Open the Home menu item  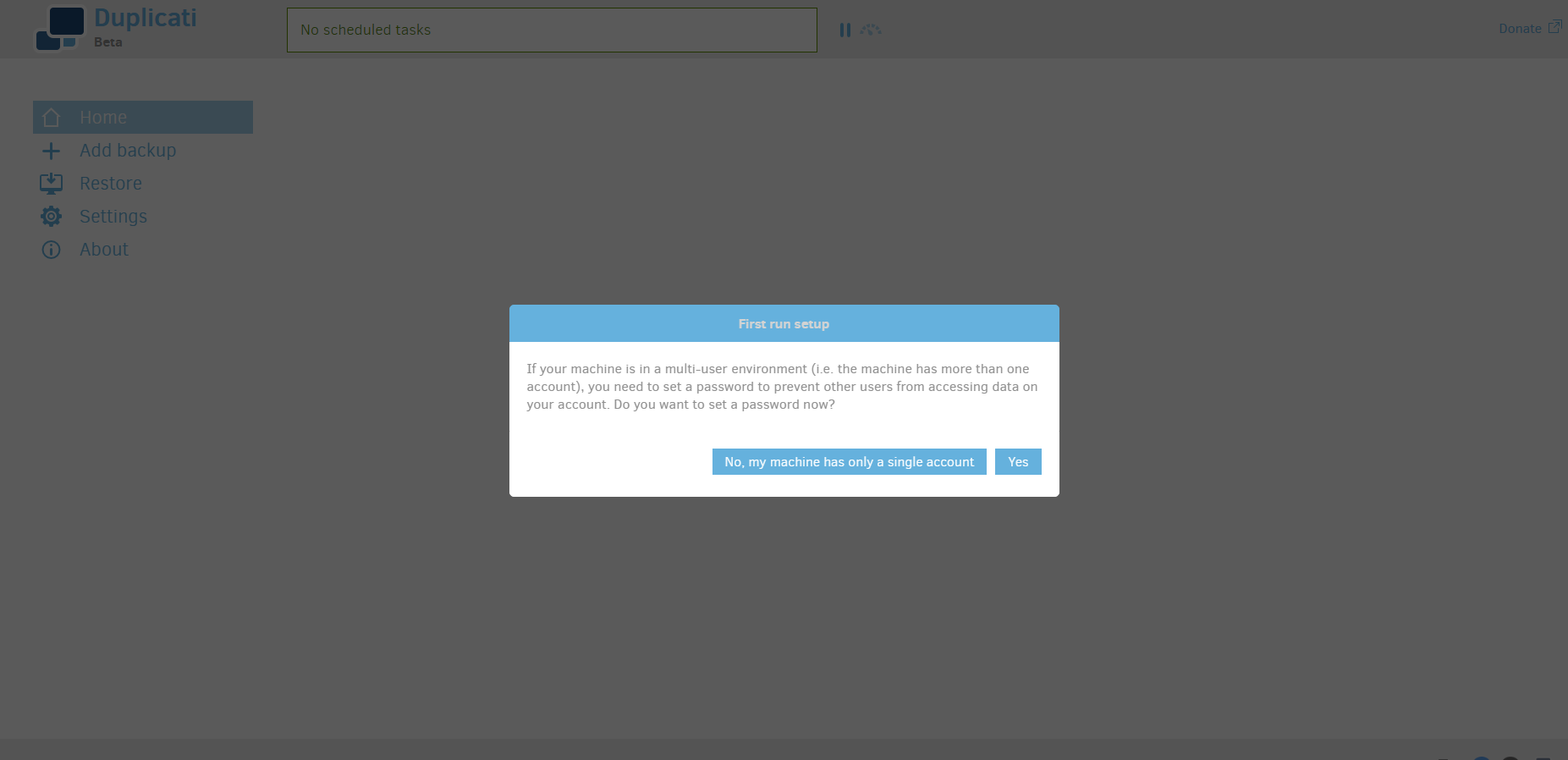143,117
